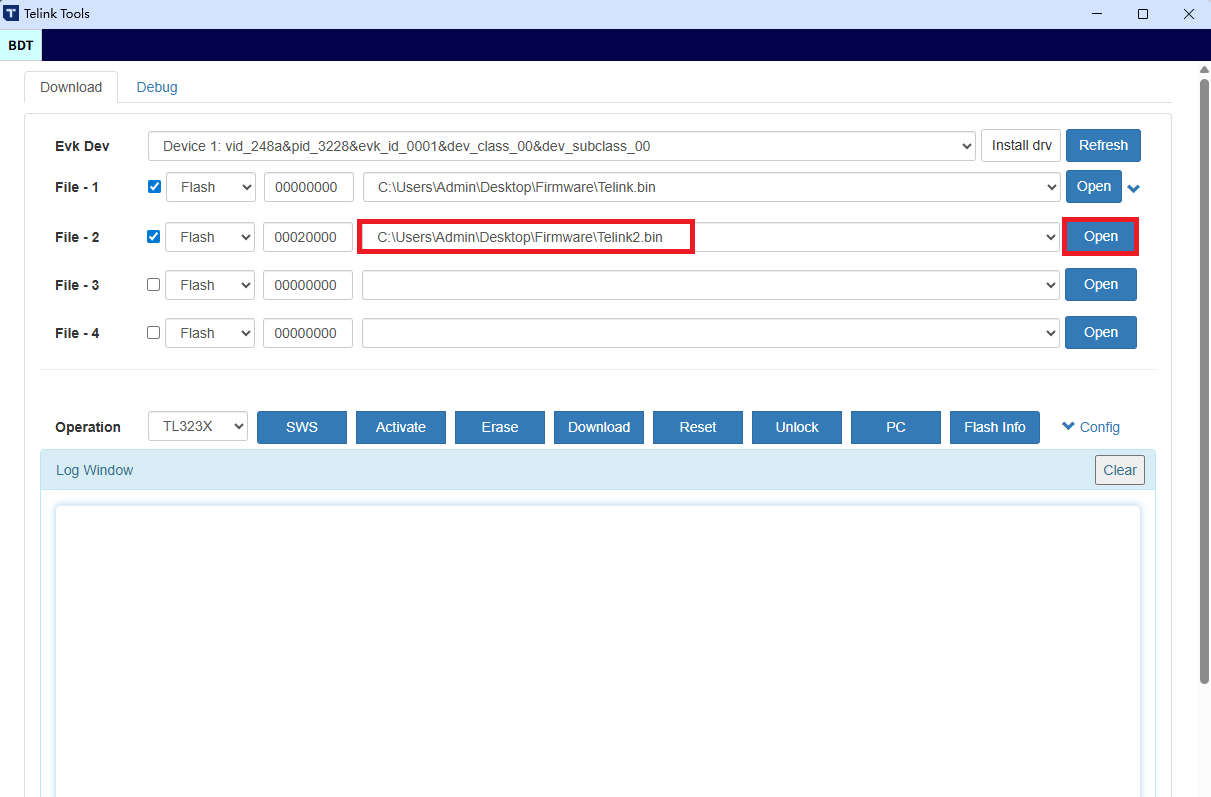Expand the Config options
1211x797 pixels.
(x=1090, y=427)
